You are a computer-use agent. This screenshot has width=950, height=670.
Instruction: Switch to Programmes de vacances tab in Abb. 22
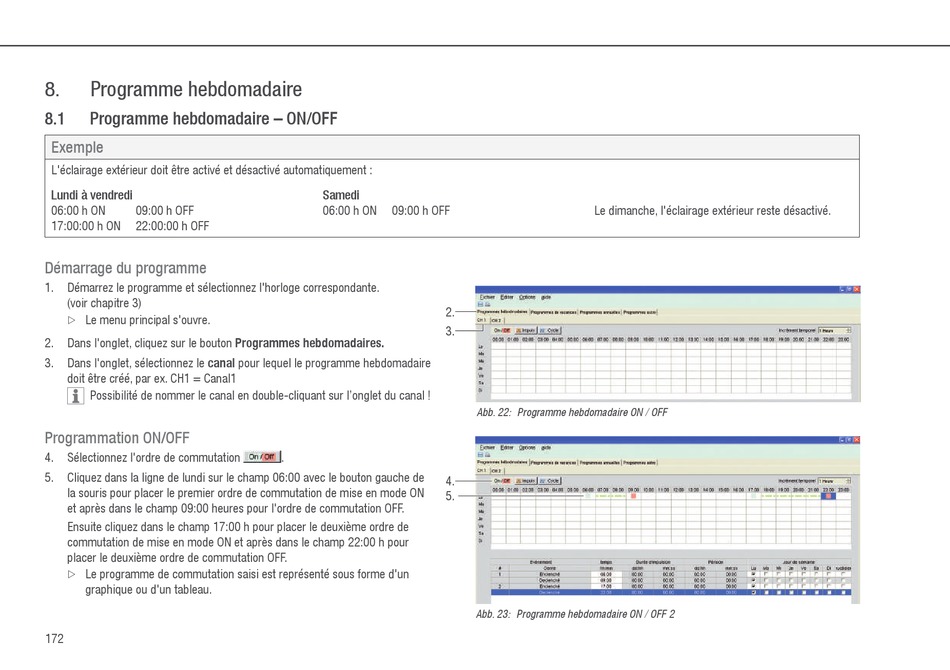[554, 312]
